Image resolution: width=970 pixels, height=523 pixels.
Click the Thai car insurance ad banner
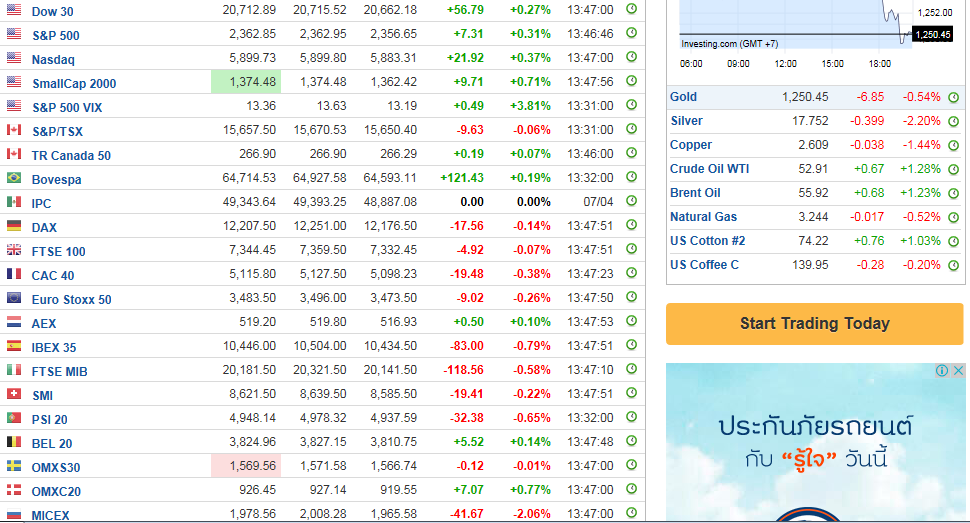[815, 443]
